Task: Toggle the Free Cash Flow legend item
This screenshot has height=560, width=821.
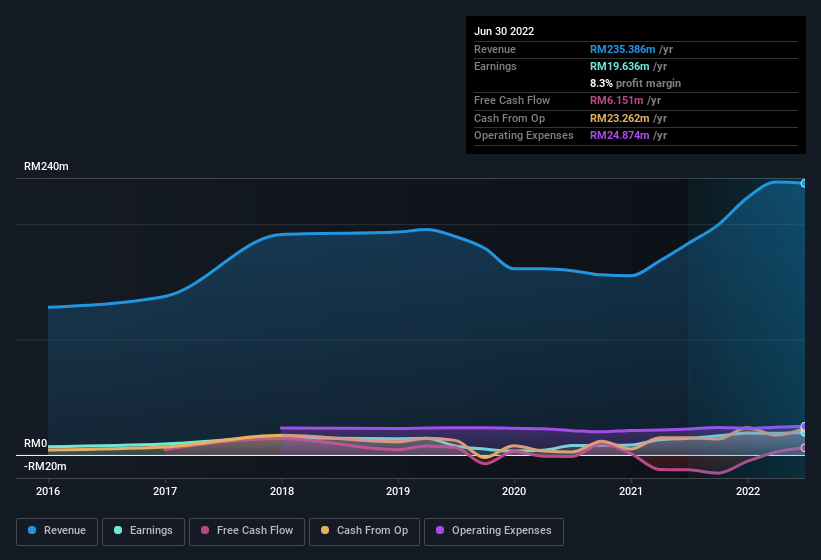Action: click(247, 530)
